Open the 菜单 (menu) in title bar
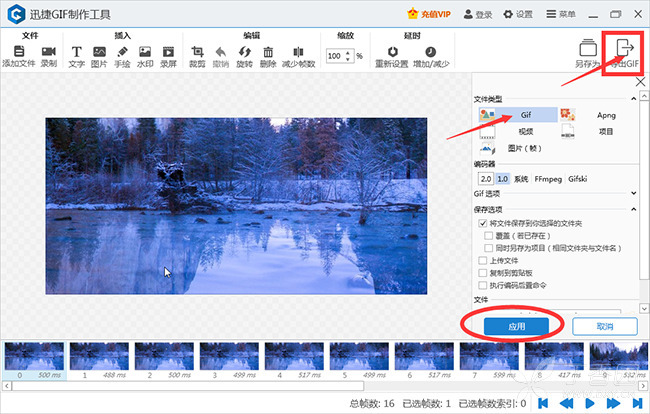Viewport: 650px width, 414px height. click(x=562, y=14)
